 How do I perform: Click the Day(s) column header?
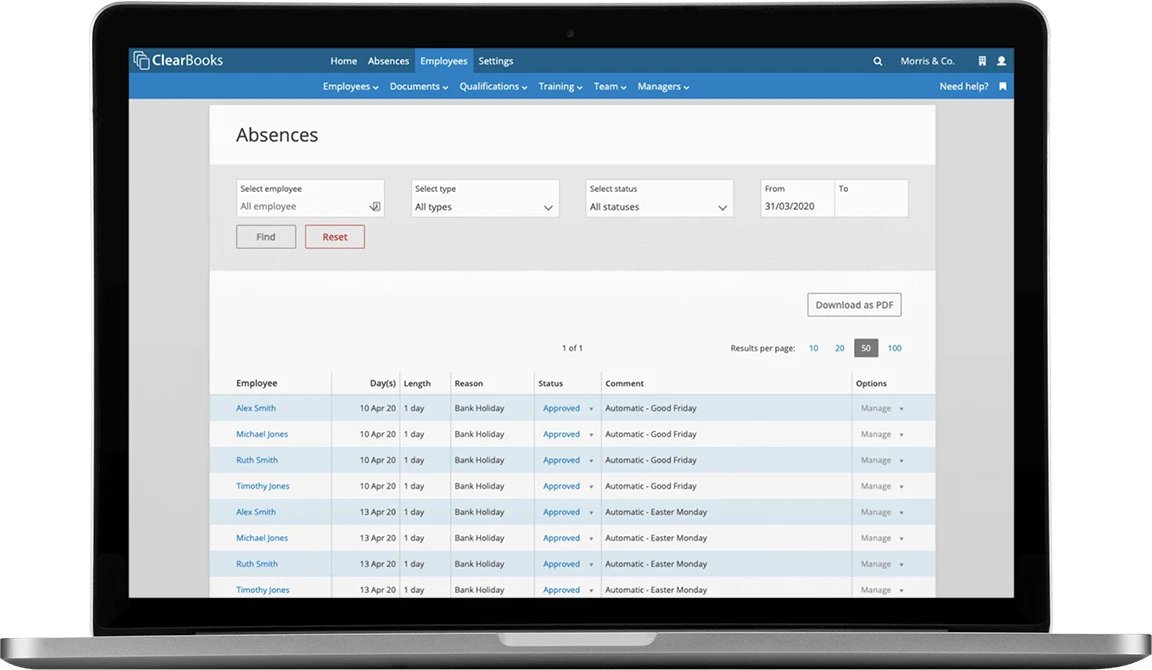point(383,383)
